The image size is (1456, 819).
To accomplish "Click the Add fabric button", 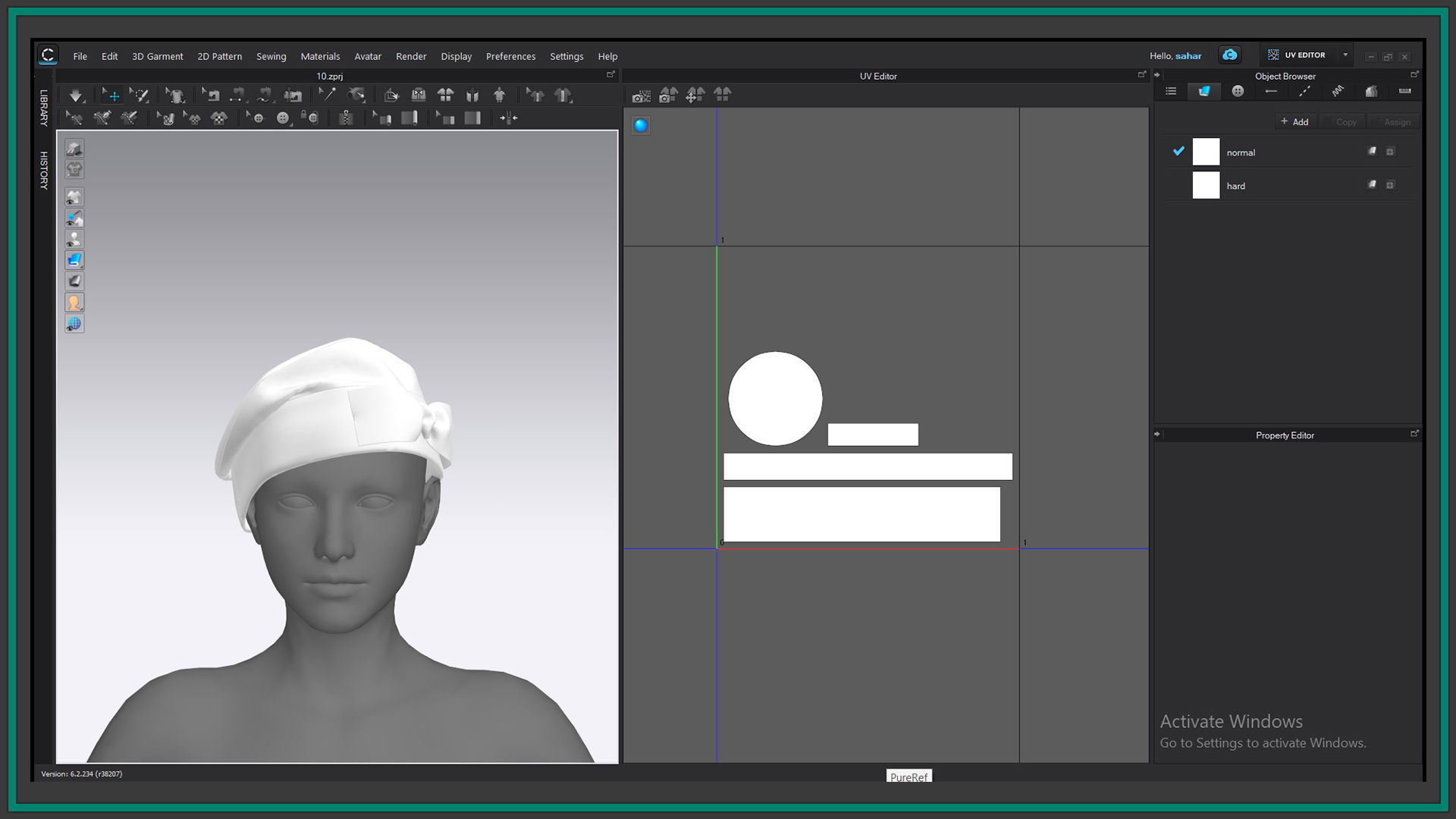I will click(x=1294, y=122).
